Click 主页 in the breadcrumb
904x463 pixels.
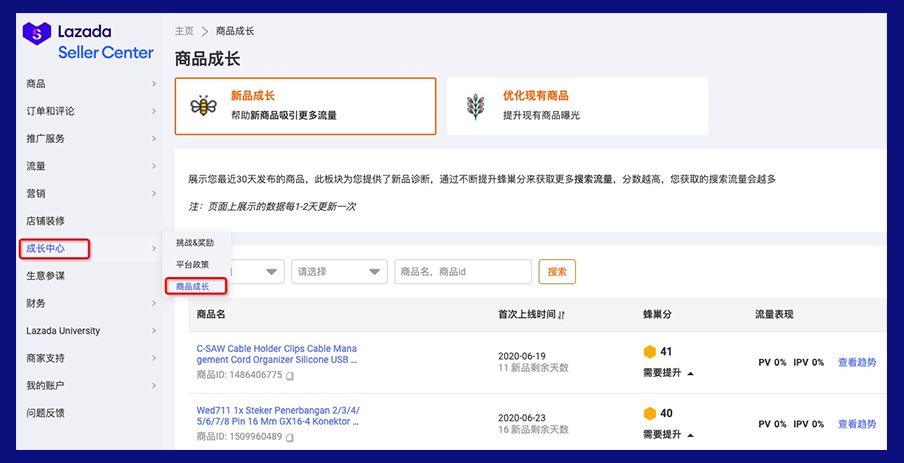184,31
